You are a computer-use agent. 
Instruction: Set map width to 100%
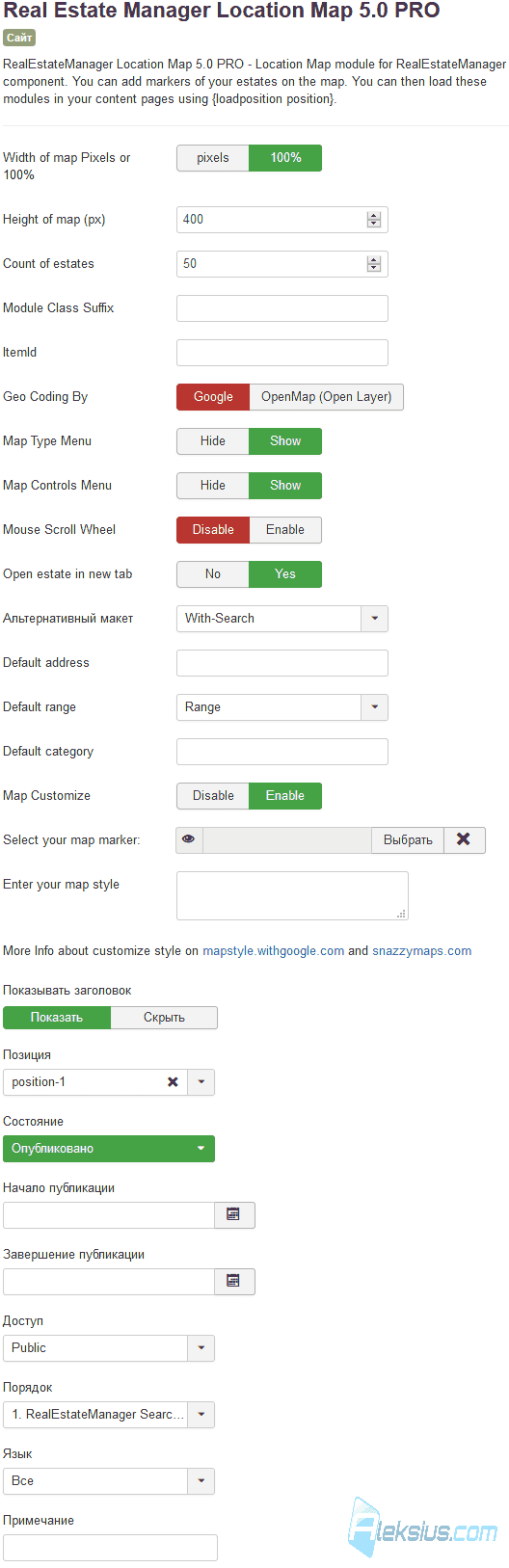click(285, 158)
